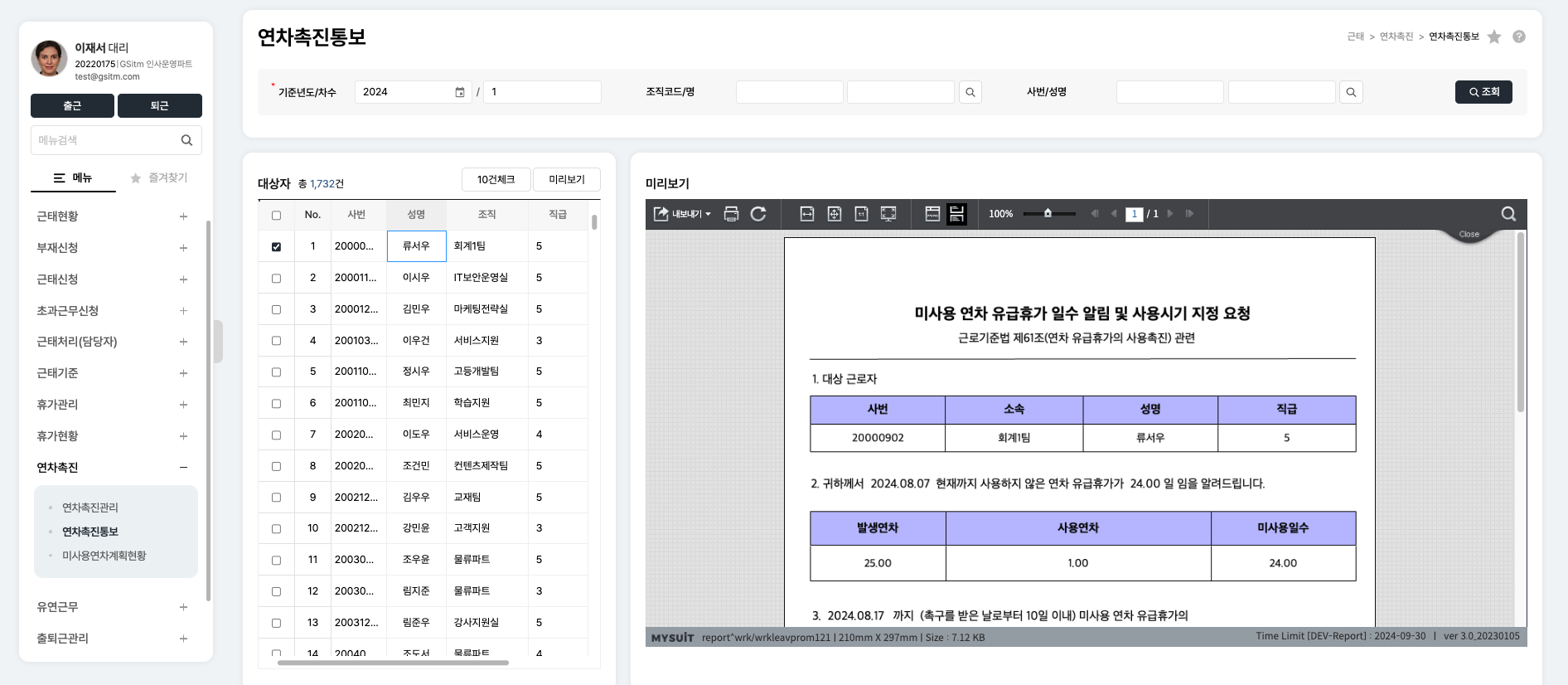Print the report from the preview toolbar
This screenshot has width=1568, height=685.
731,214
